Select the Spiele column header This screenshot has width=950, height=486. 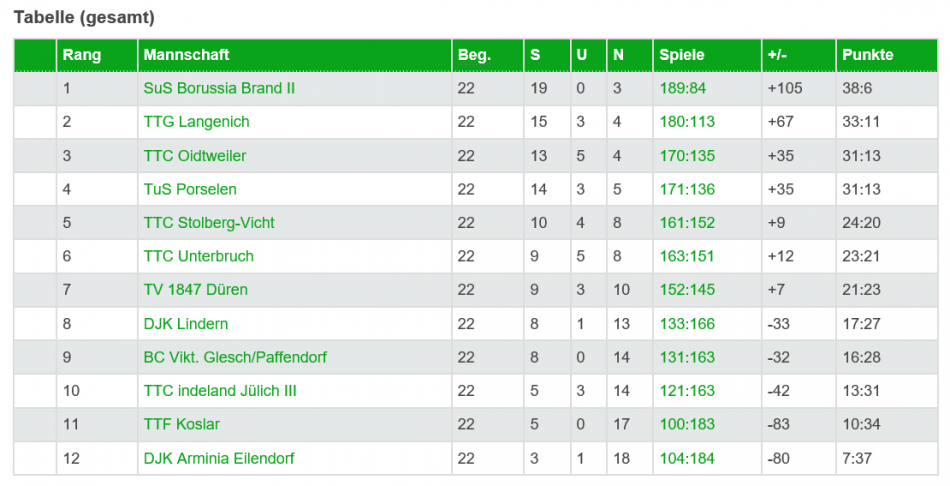point(682,55)
